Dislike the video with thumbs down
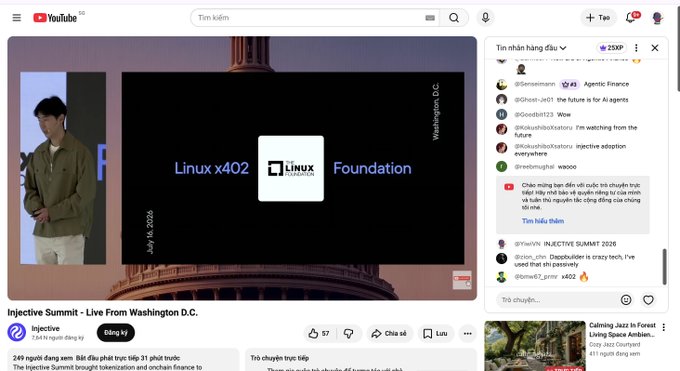Screen dimensions: 680x371 (x=348, y=333)
